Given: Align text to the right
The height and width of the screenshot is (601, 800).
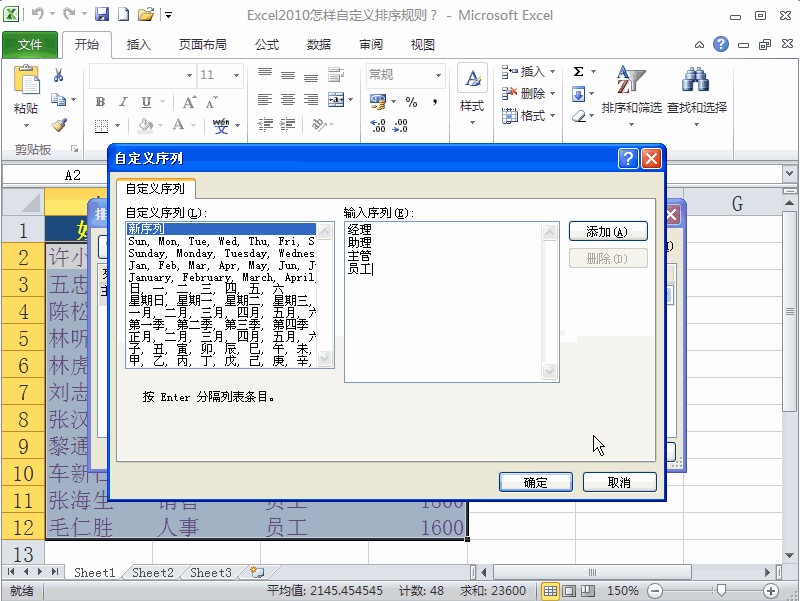Looking at the screenshot, I should click(x=311, y=99).
